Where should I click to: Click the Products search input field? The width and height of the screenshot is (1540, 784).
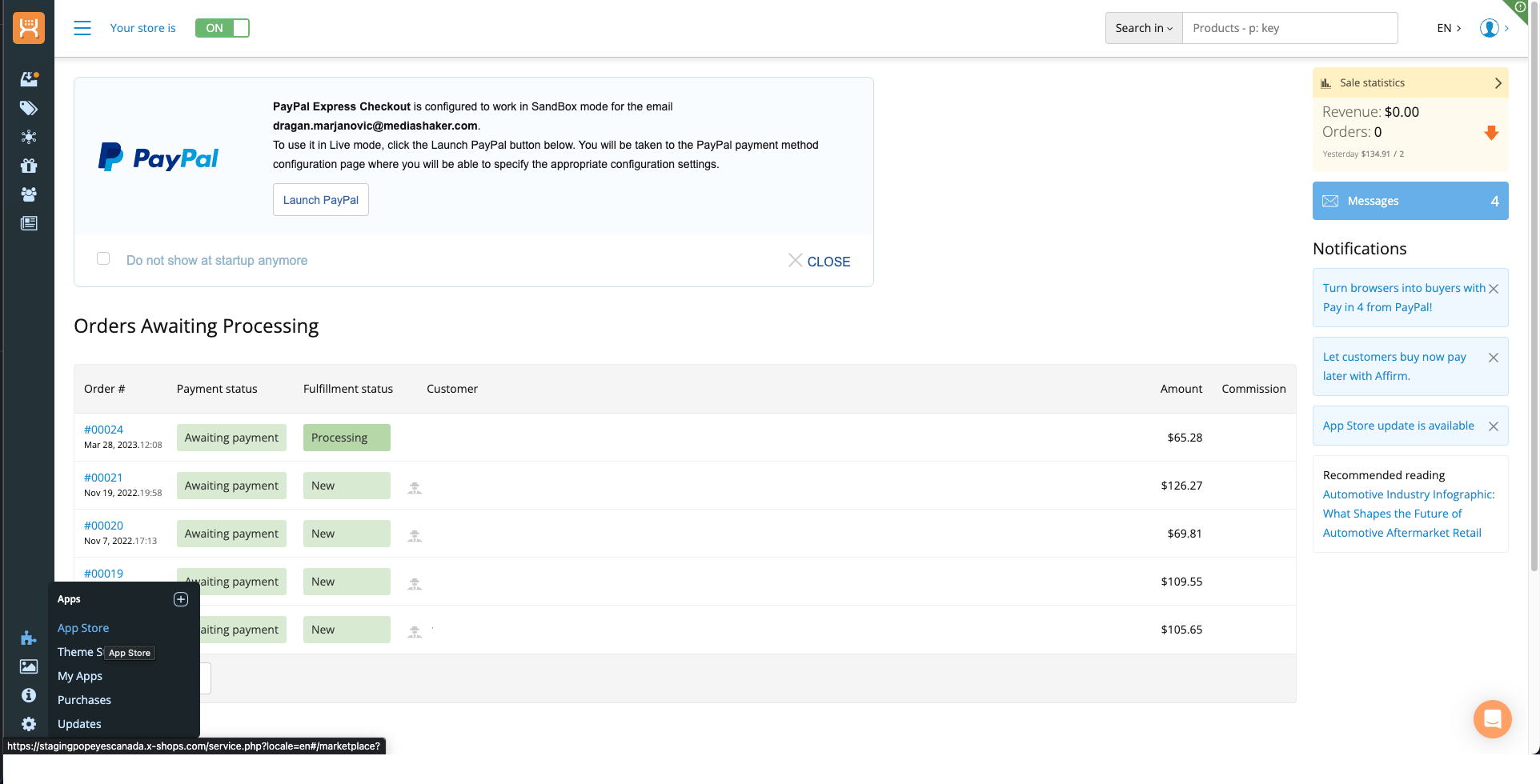click(1290, 28)
